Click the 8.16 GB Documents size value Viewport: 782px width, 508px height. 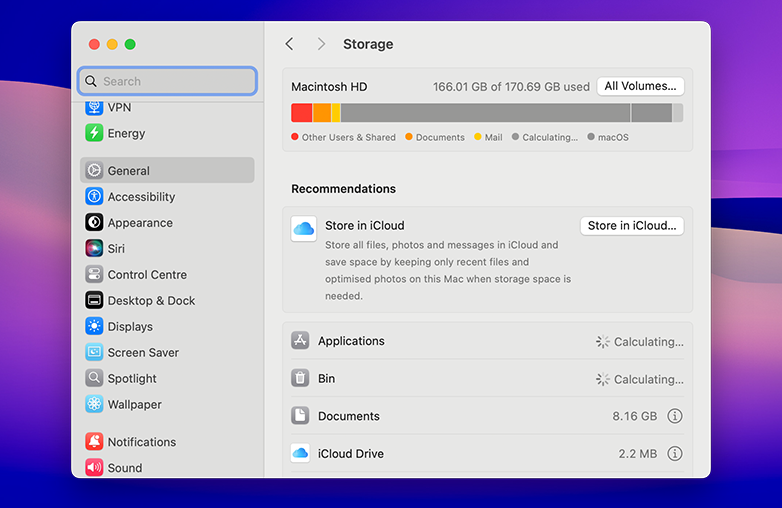pyautogui.click(x=634, y=416)
